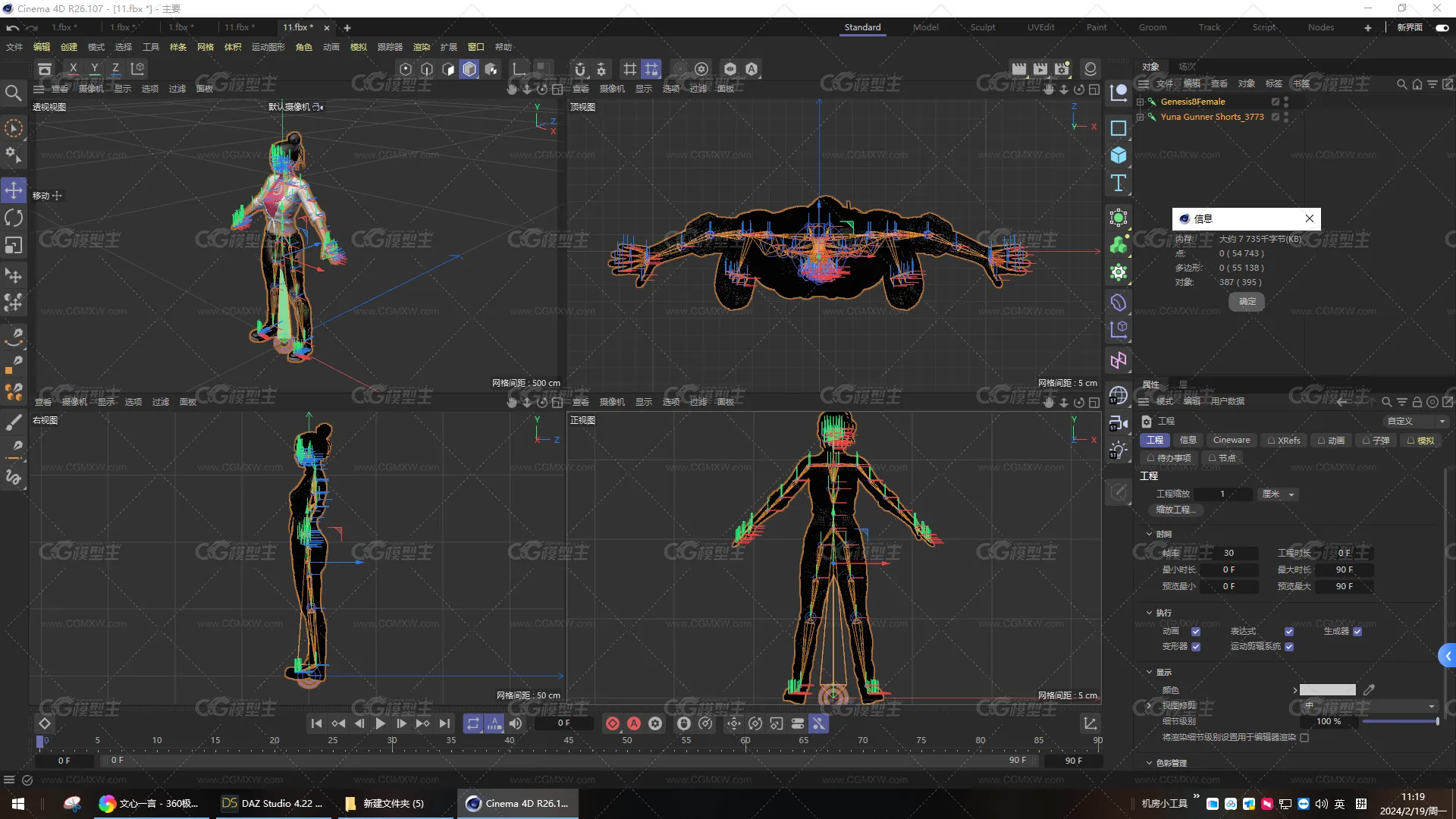
Task: Toggle the 新界面 switch at top right
Action: (x=1442, y=27)
